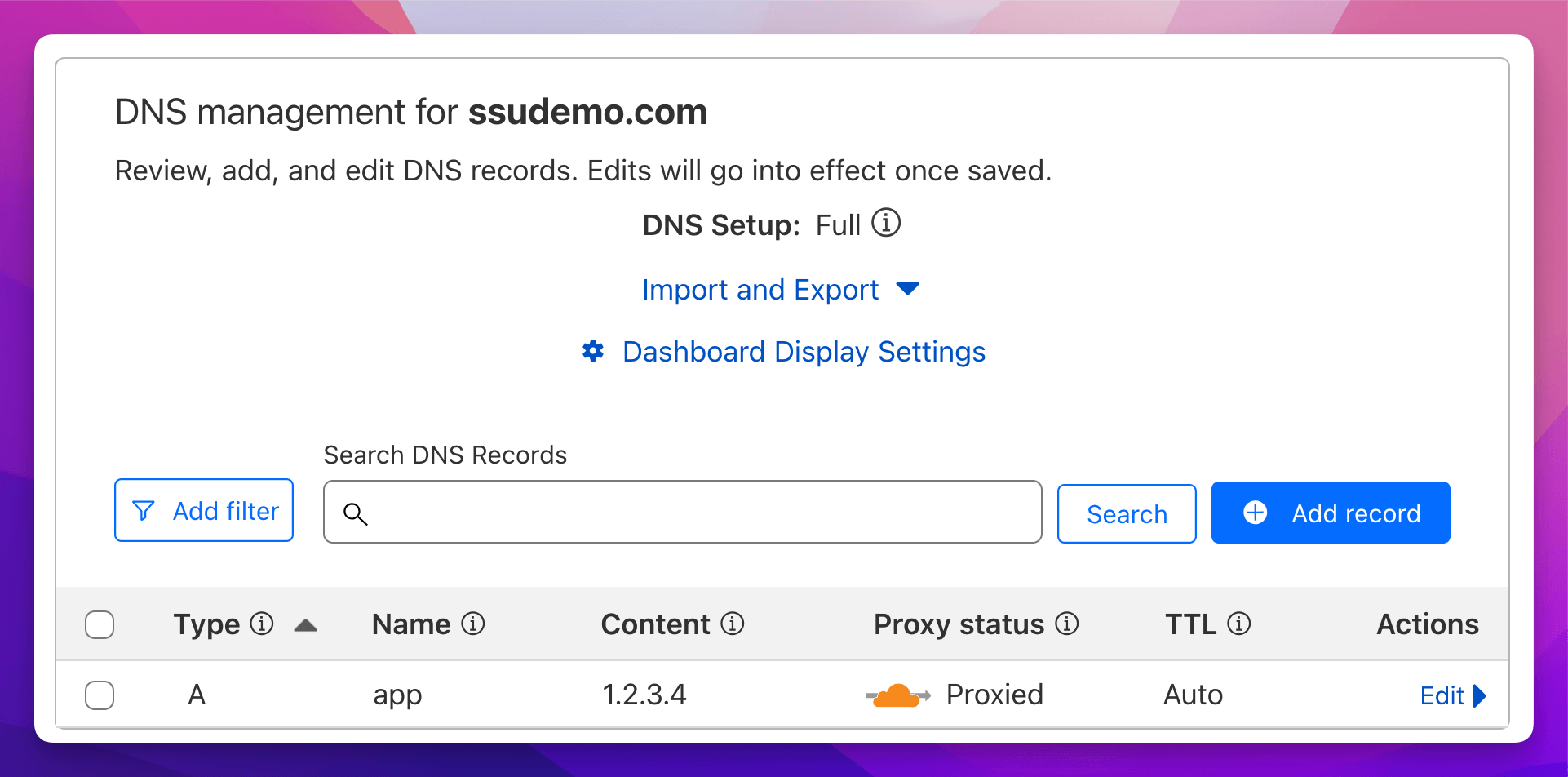Click inside the Search DNS Records field
The image size is (1568, 777).
pos(682,512)
